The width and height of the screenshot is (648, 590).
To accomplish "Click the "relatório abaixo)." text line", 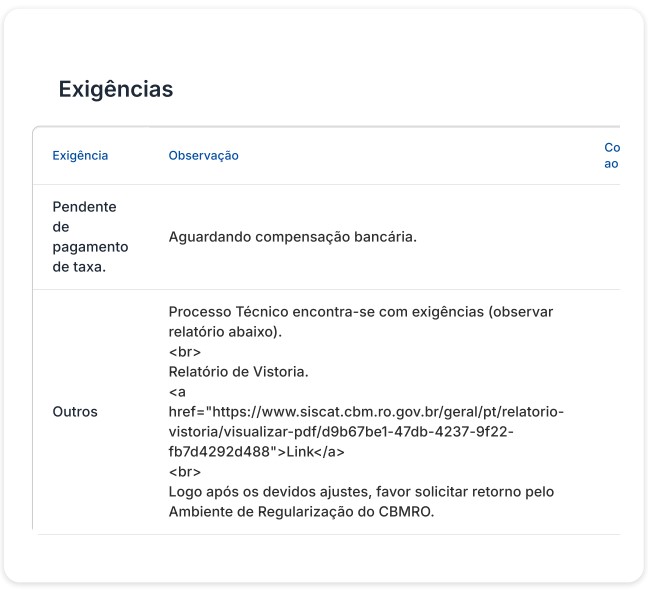I will tap(226, 332).
